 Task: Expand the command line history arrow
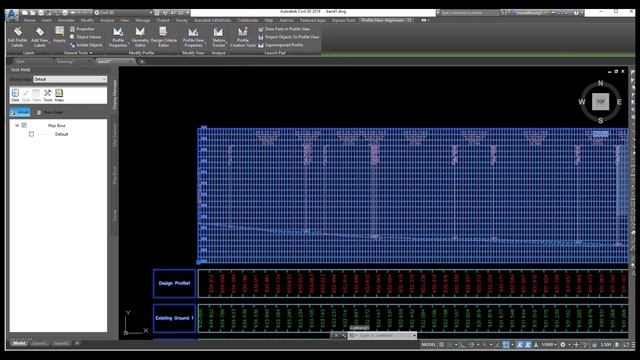[414, 336]
